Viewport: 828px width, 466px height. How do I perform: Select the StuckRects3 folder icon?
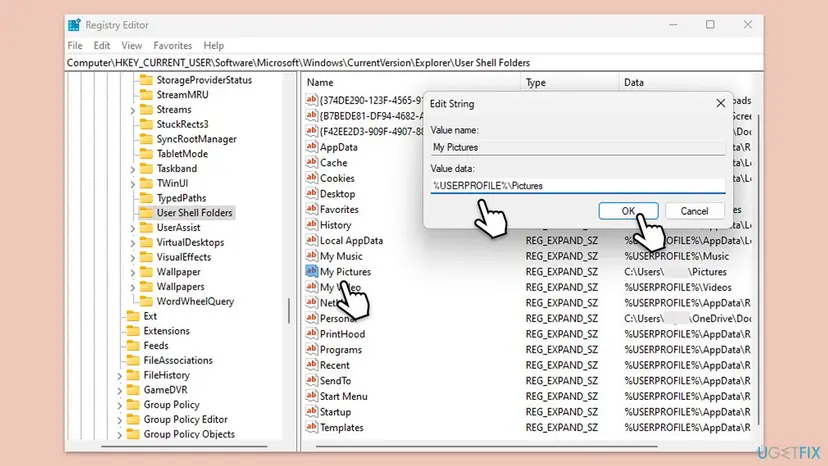(146, 124)
